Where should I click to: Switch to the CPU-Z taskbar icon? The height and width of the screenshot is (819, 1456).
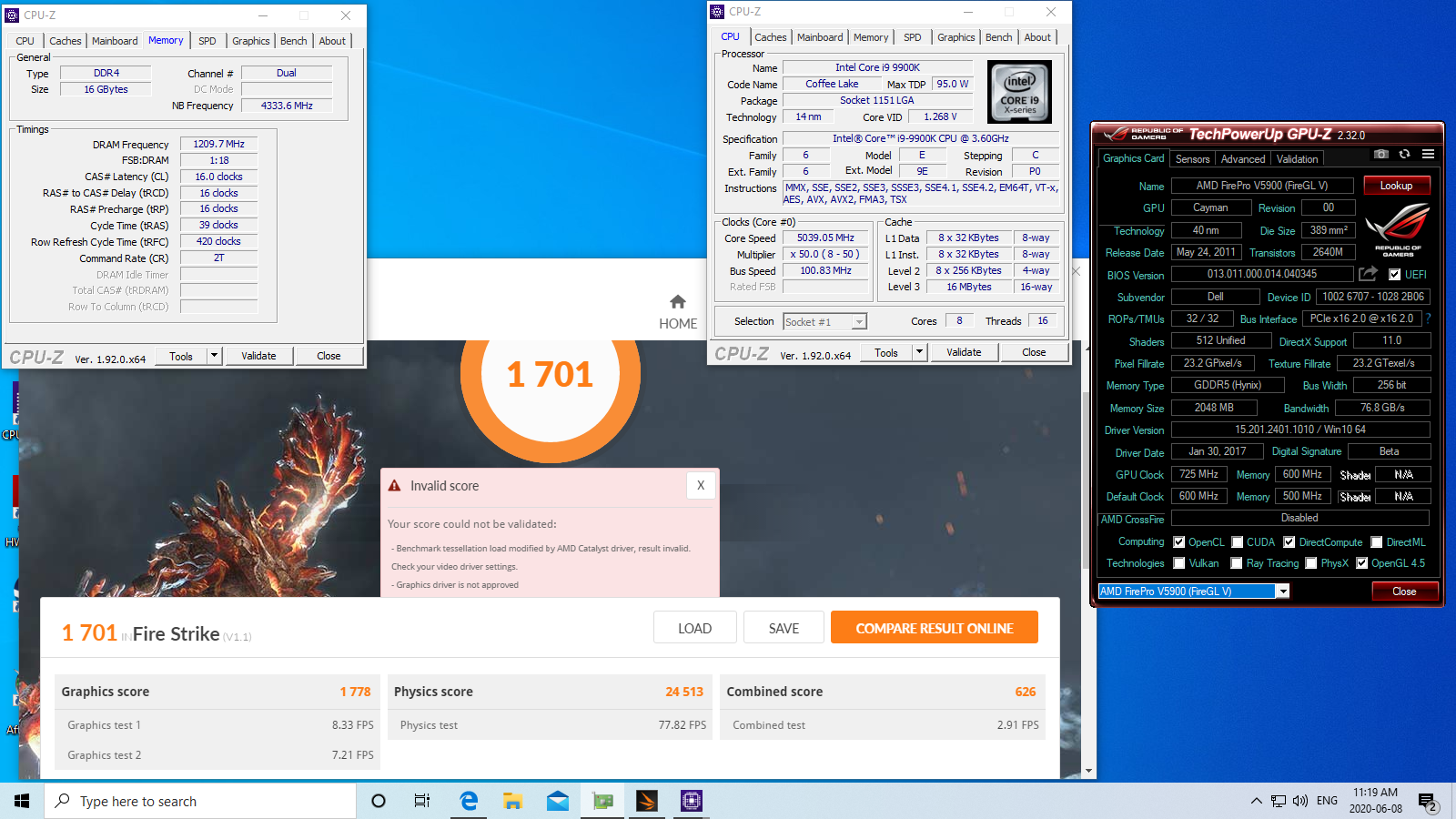pyautogui.click(x=692, y=801)
